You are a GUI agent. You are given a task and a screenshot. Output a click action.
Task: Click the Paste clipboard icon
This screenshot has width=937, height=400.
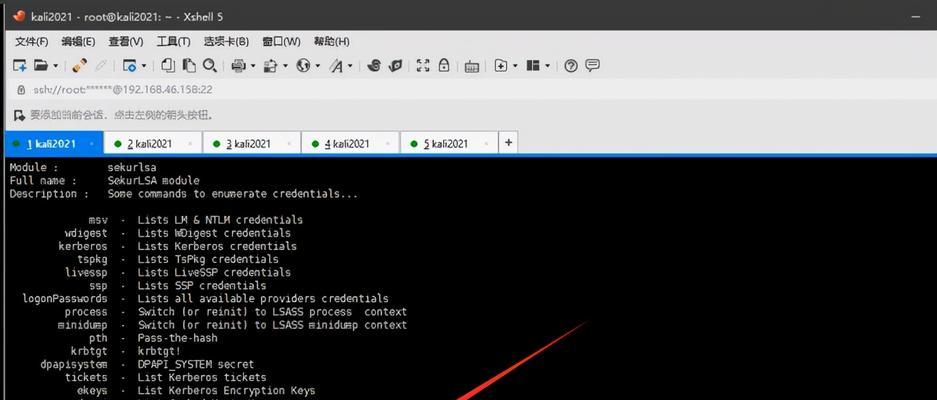pos(189,65)
